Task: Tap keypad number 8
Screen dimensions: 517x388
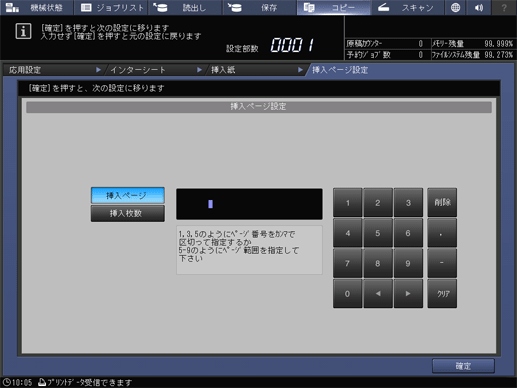Action: coord(378,263)
